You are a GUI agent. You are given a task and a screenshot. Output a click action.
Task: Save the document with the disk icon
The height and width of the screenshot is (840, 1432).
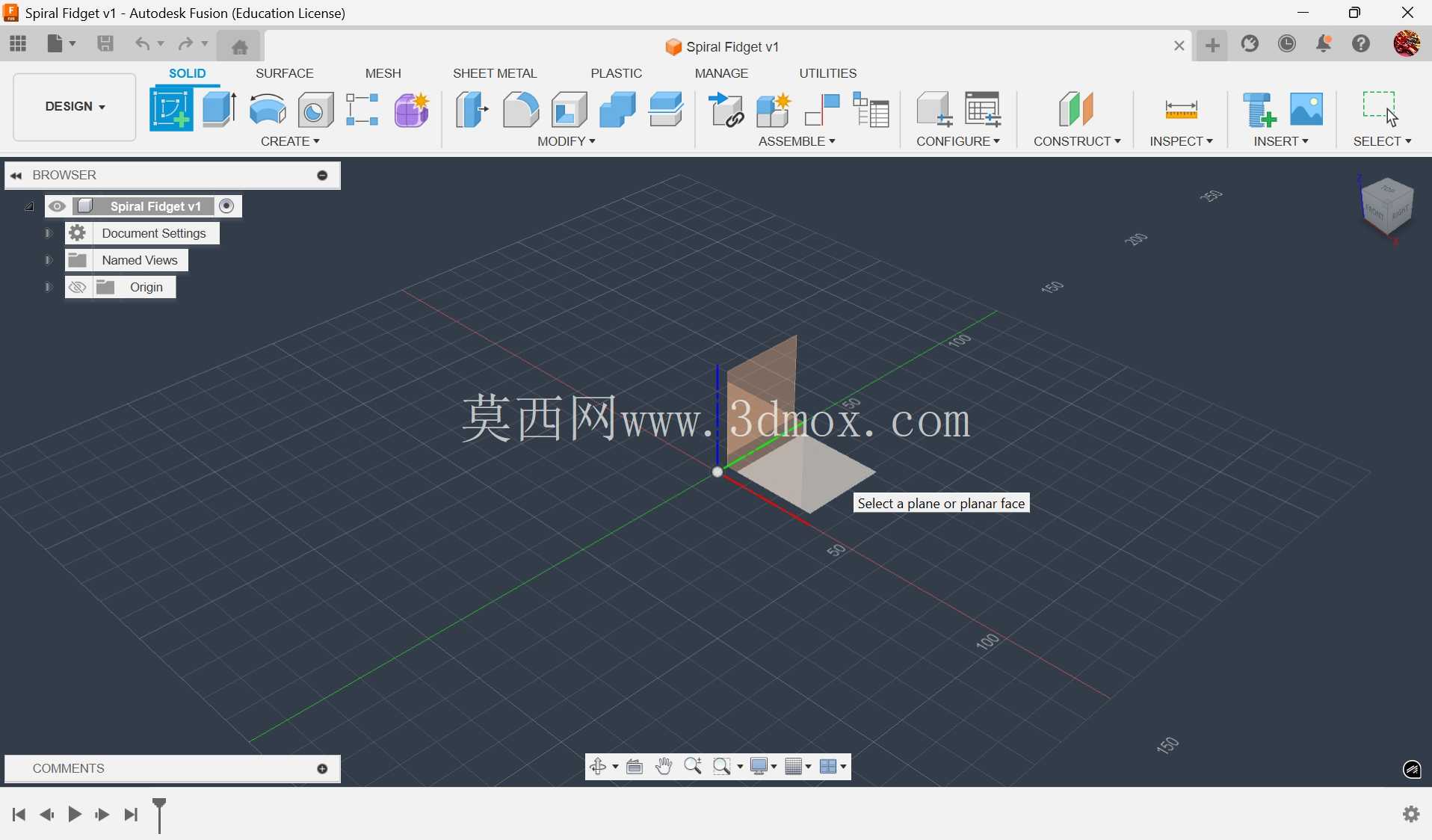(105, 44)
